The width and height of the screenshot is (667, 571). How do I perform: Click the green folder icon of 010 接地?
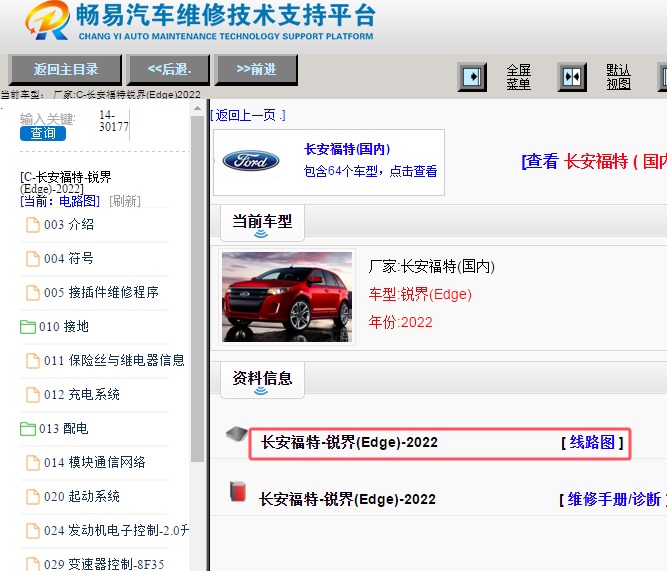28,327
